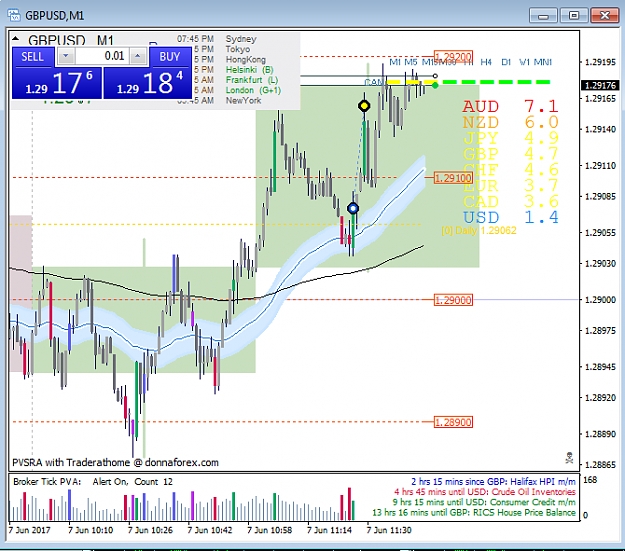
Task: Click the London (G+1) session clock row
Action: [x=238, y=91]
